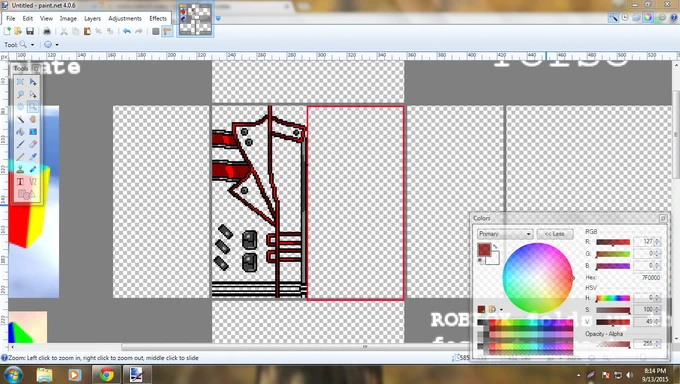The image size is (680, 384).
Task: Save the image with the floppy disk icon
Action: [x=30, y=31]
